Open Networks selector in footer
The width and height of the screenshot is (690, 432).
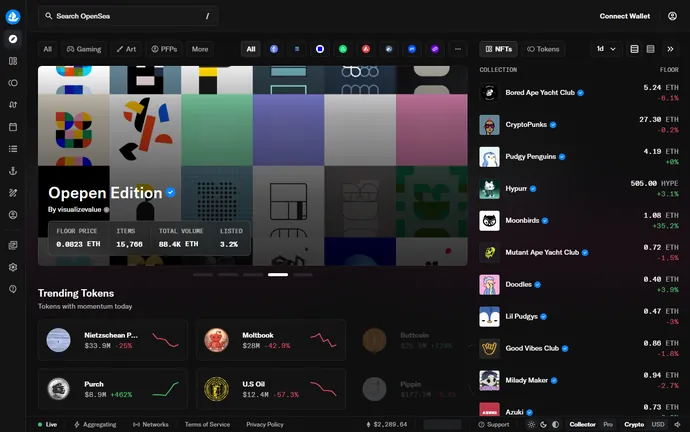point(150,425)
